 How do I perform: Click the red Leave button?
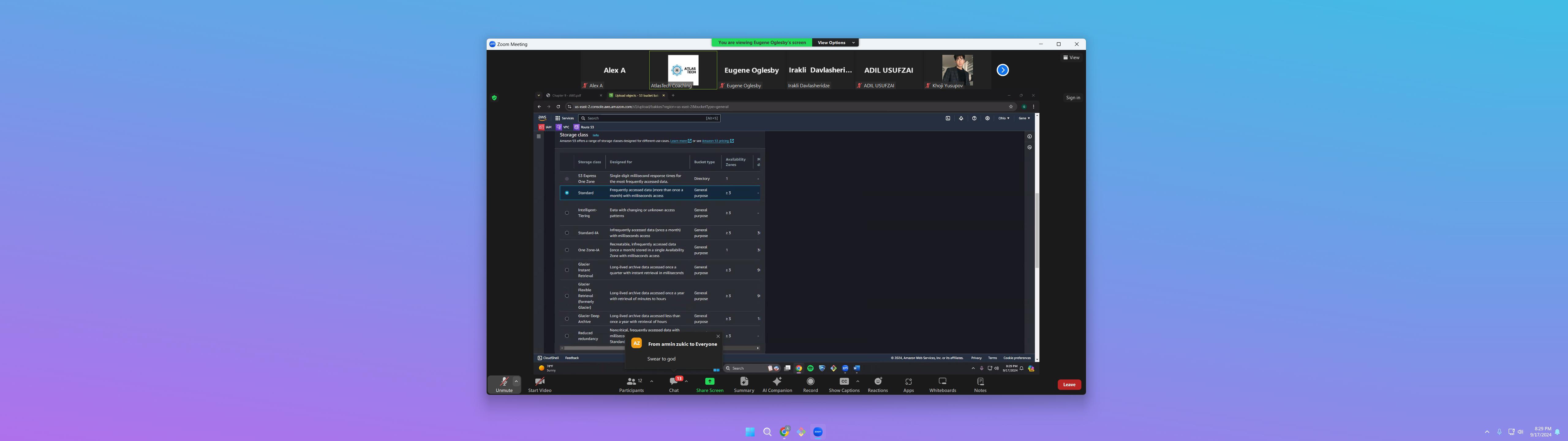pos(1069,384)
